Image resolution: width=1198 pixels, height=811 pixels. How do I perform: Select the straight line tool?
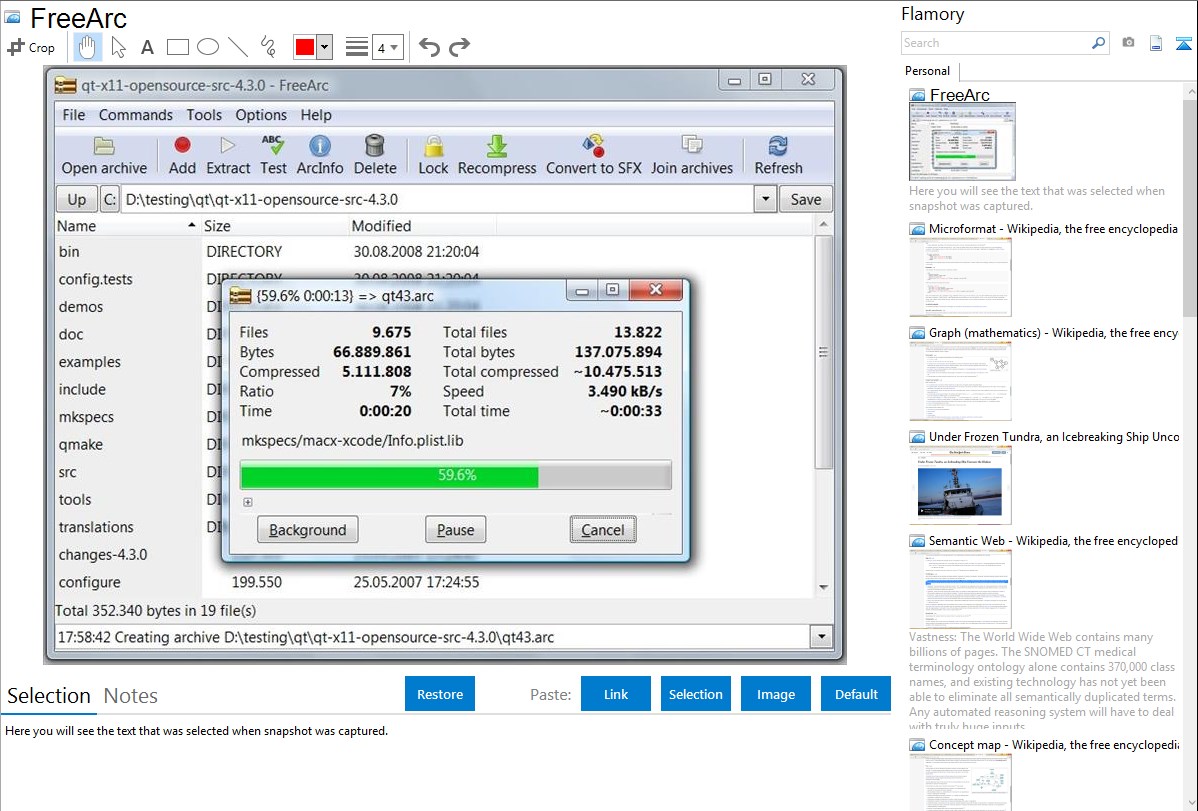238,47
